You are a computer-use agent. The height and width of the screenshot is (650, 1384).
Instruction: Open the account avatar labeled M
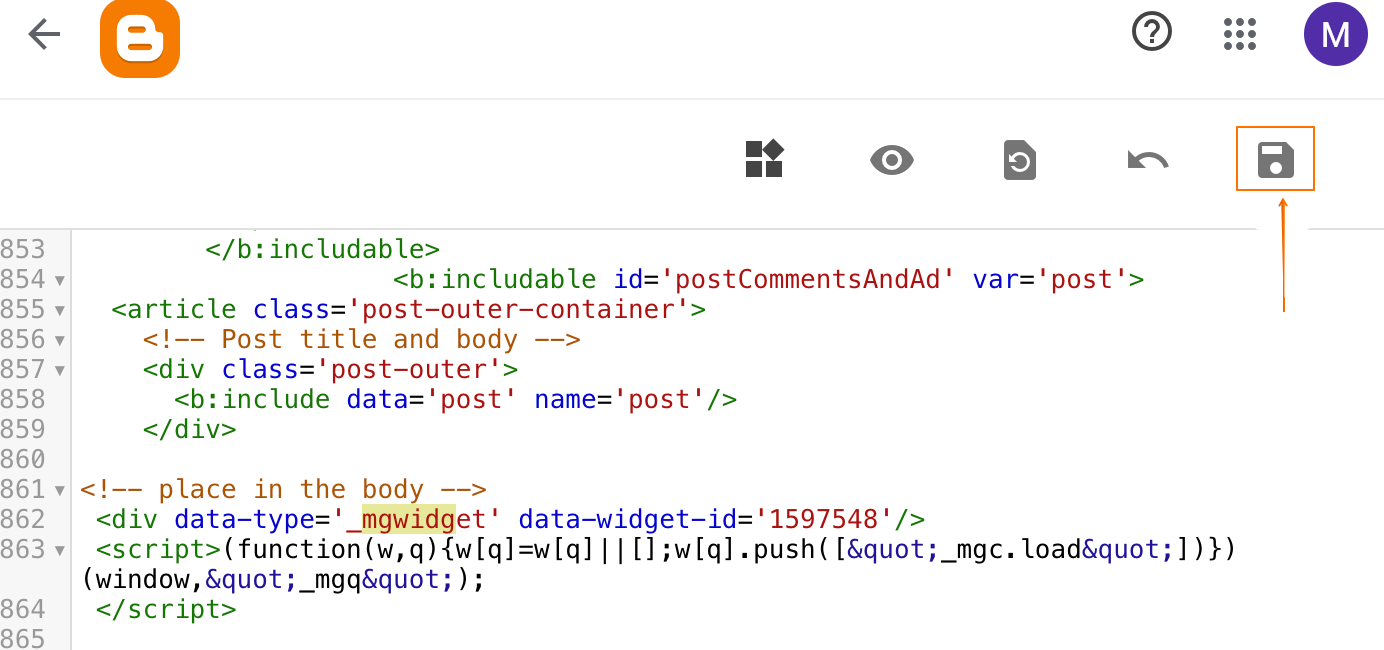[1335, 34]
